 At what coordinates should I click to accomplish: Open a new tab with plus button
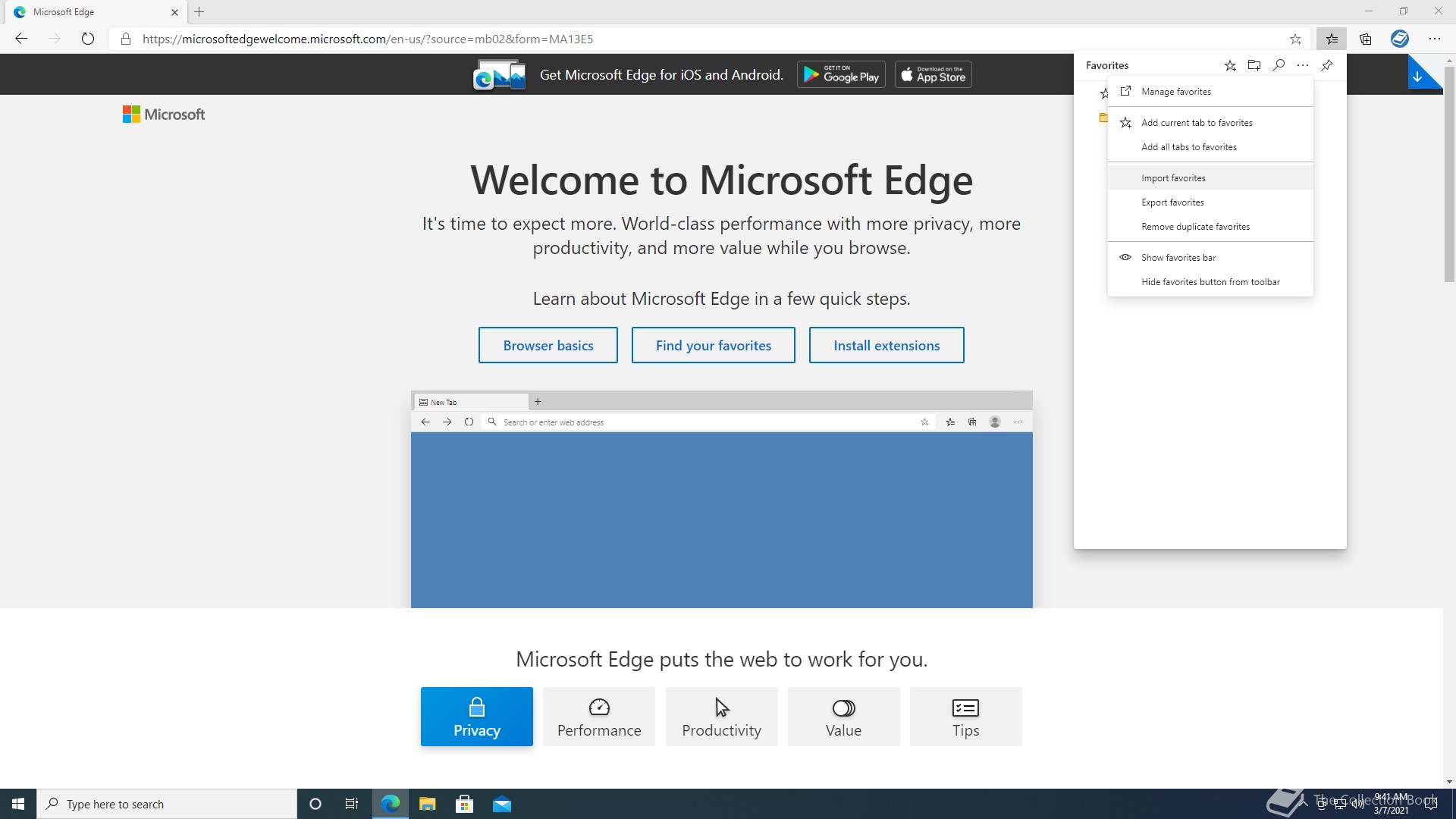coord(199,12)
